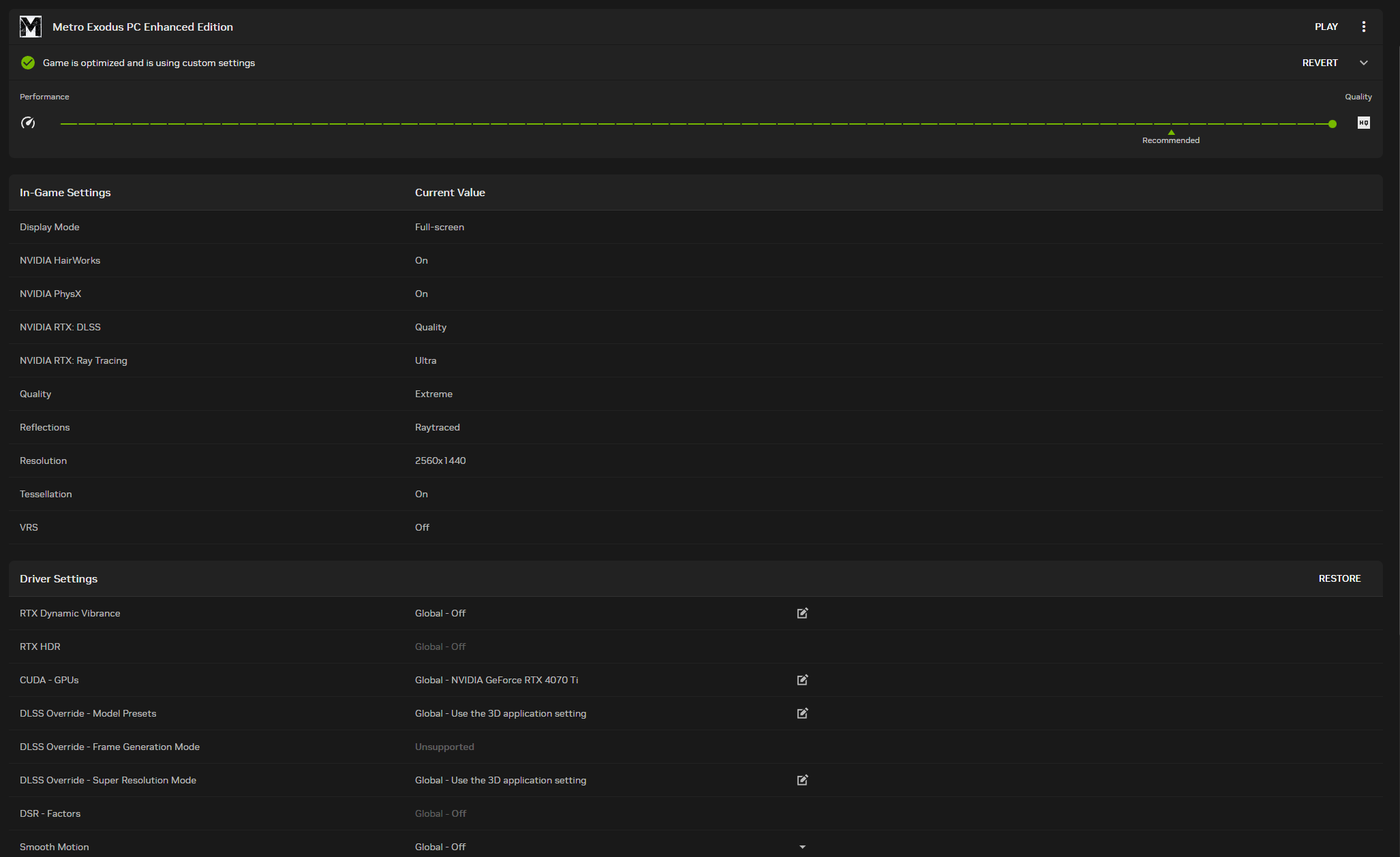
Task: Click the green optimized checkmark icon
Action: point(28,63)
